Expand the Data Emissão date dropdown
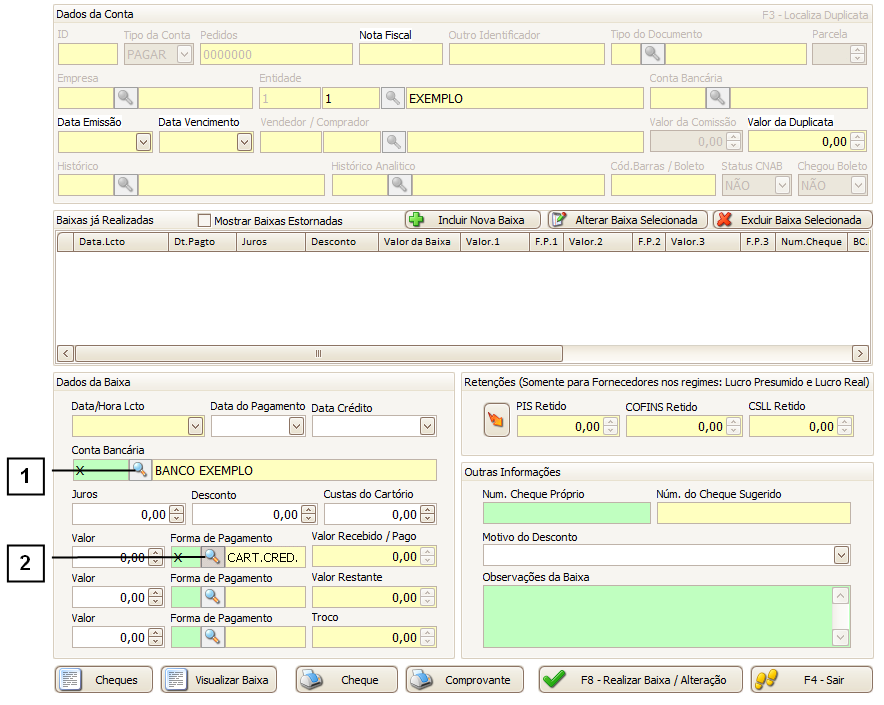The image size is (884, 705). 143,142
